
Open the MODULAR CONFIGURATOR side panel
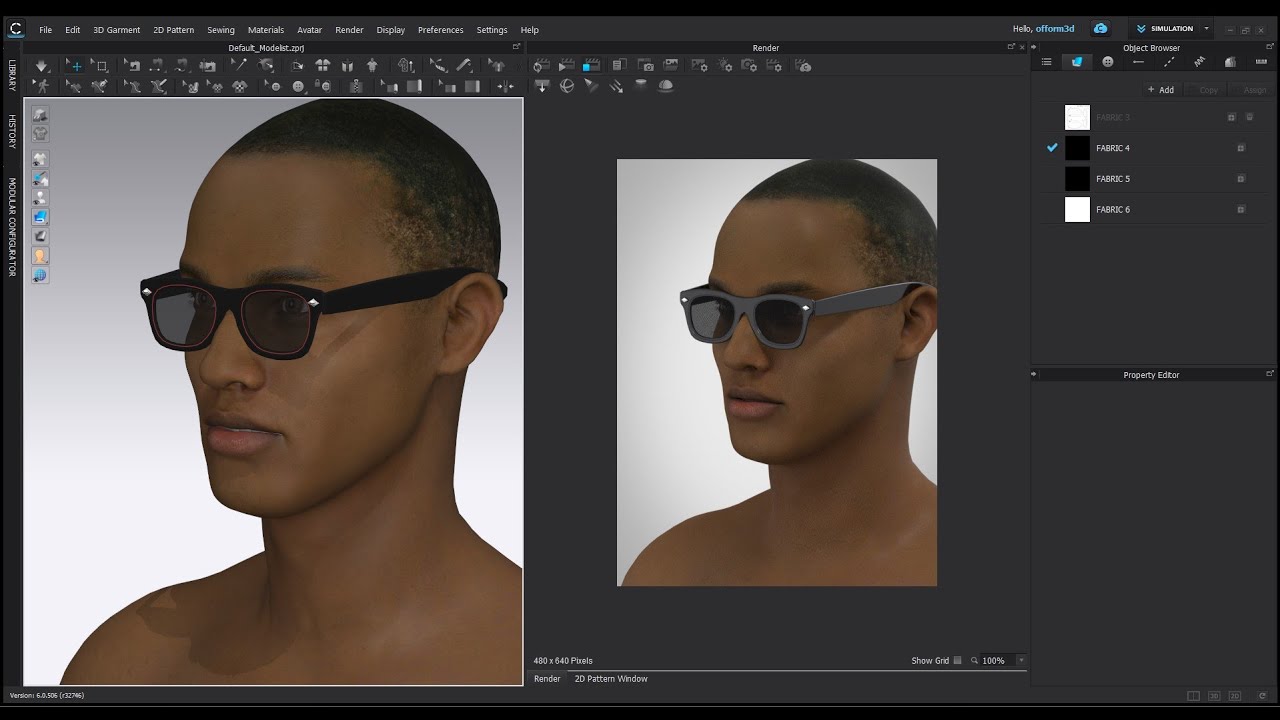(12, 227)
